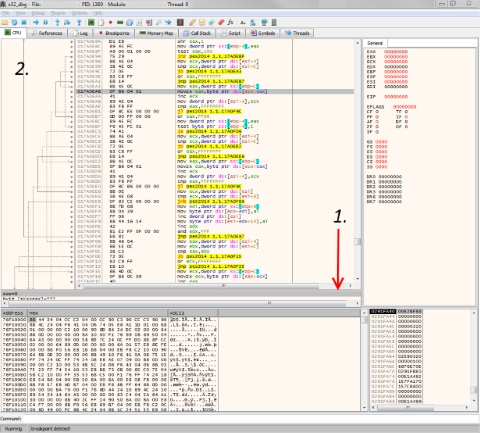Switch to the References tab
This screenshot has height=433, width=480.
click(x=47, y=33)
